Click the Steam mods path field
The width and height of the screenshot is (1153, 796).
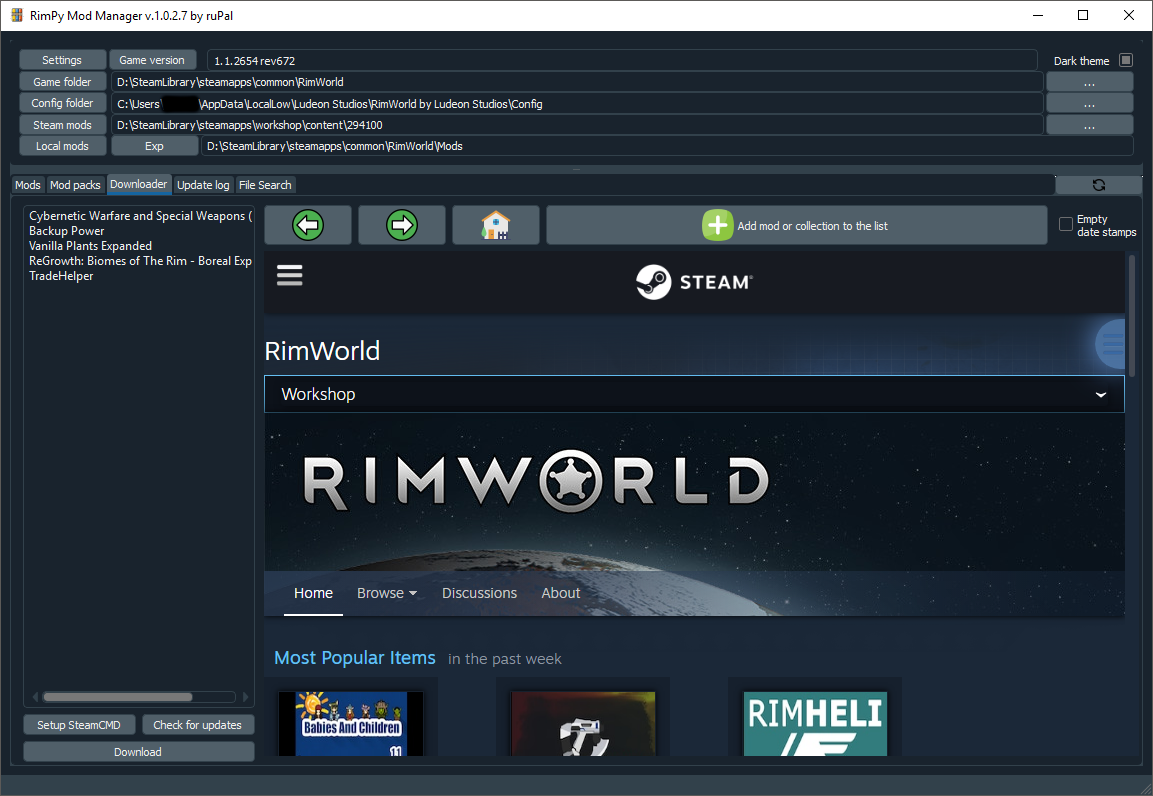(x=577, y=125)
